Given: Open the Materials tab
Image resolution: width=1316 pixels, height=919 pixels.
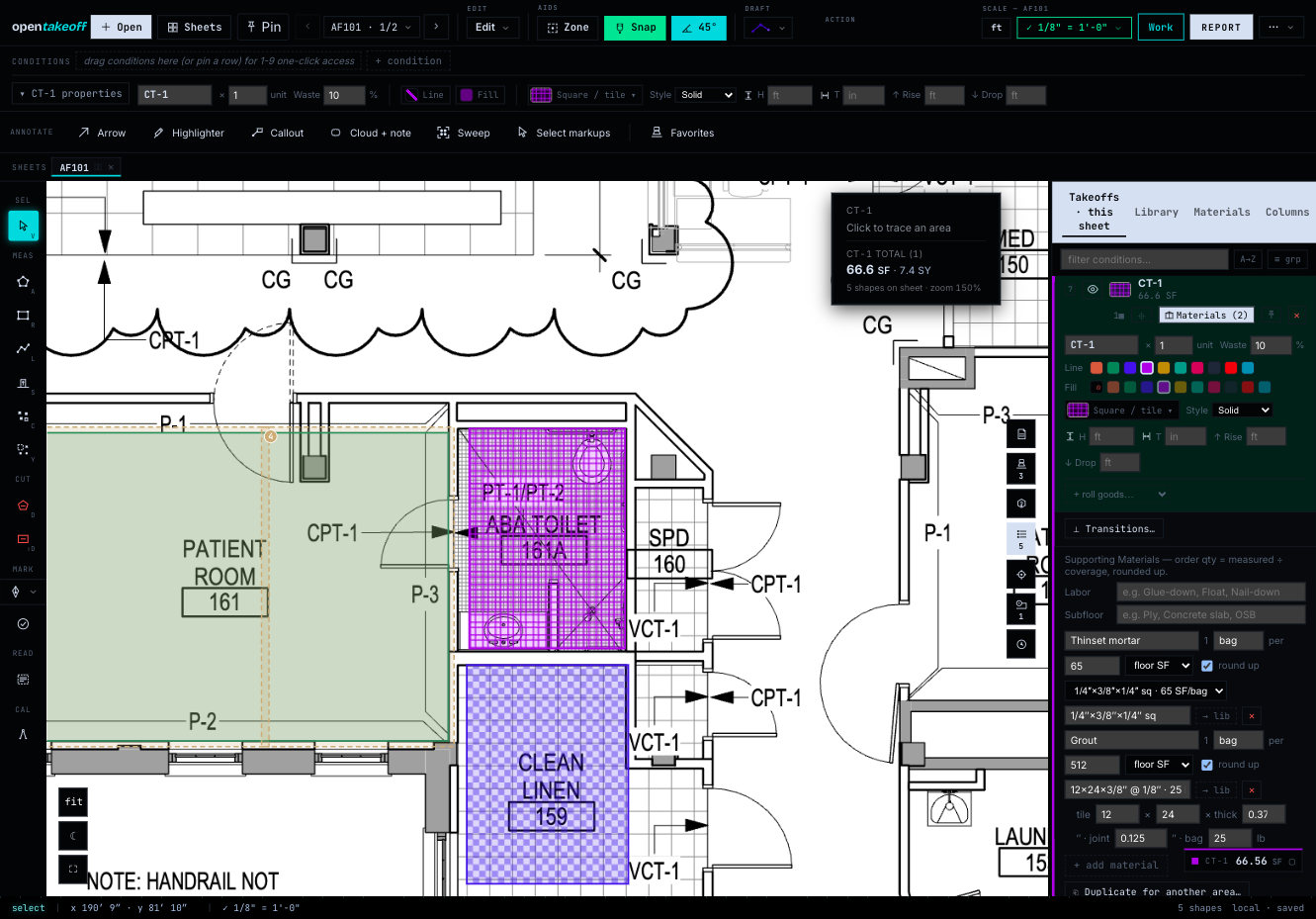Looking at the screenshot, I should tap(1221, 212).
